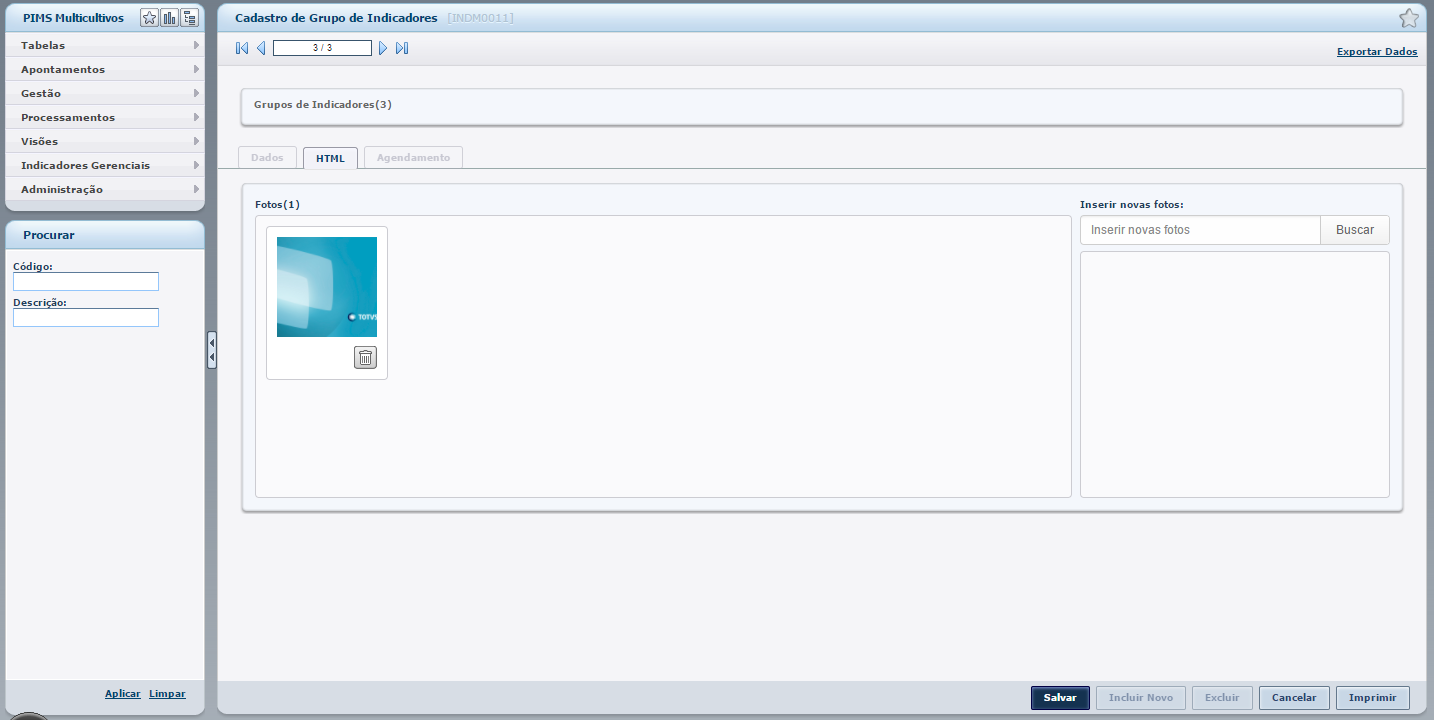Click the favorites star in PIMS Multicultivos header
Viewport: 1434px width, 720px height.
149,18
